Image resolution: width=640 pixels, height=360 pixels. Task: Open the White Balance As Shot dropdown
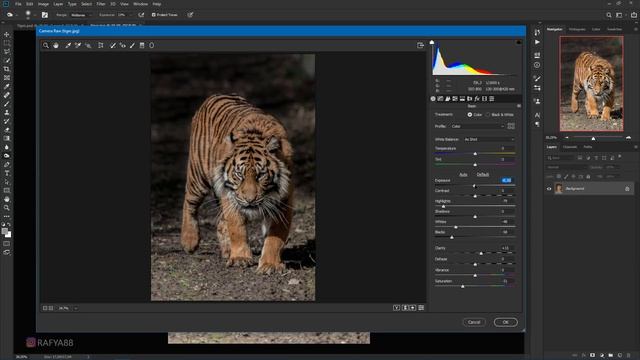click(489, 140)
